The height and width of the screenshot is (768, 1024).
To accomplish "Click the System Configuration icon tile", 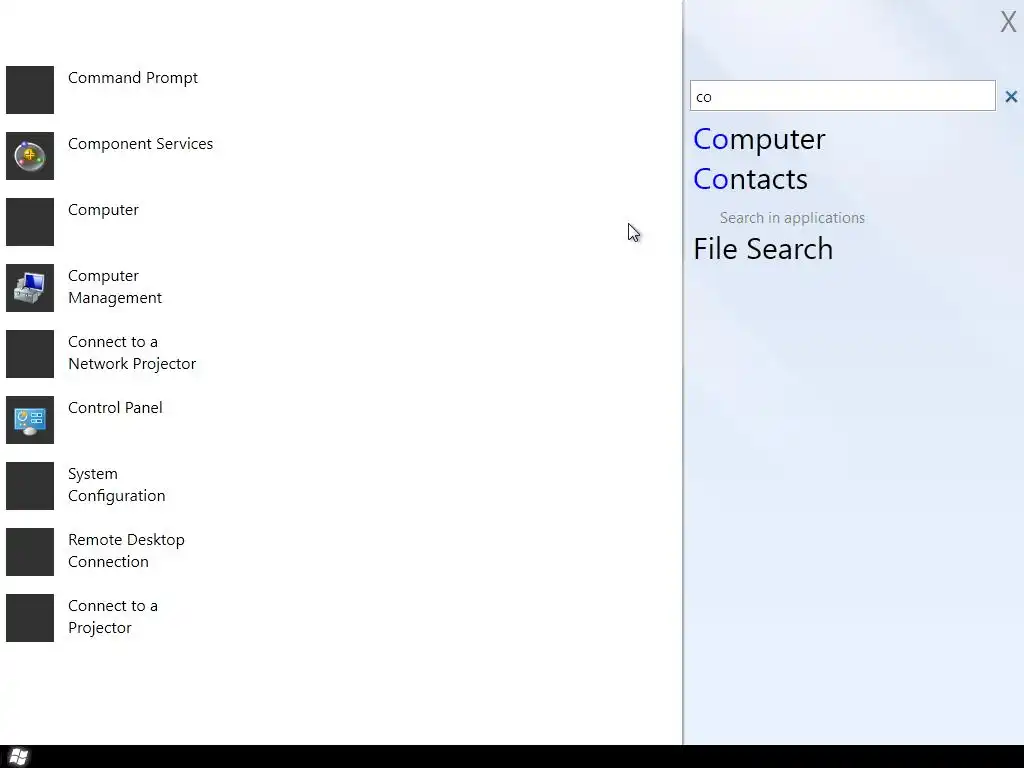I will pos(30,486).
